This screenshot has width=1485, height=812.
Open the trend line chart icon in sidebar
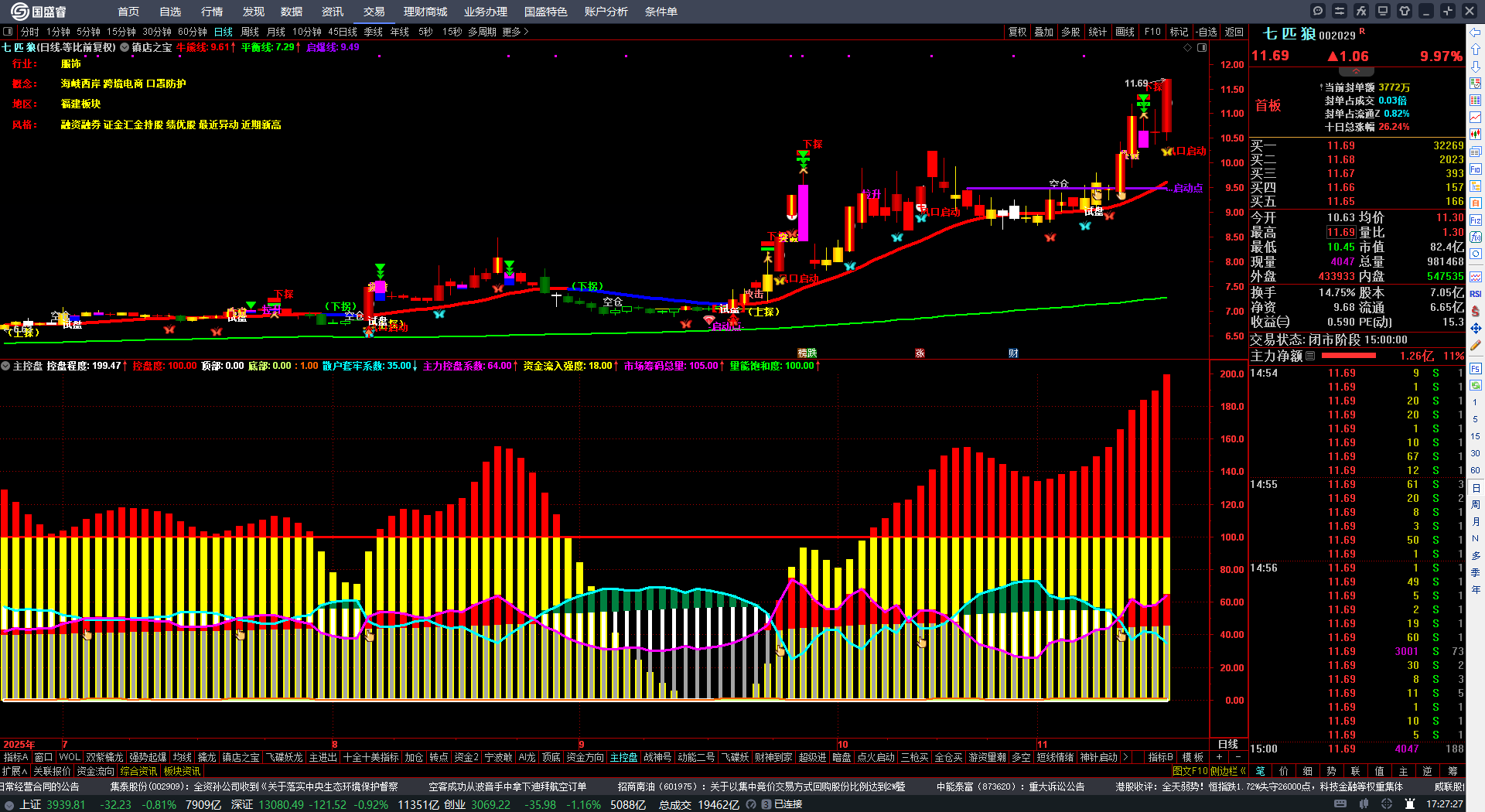pos(1476,118)
